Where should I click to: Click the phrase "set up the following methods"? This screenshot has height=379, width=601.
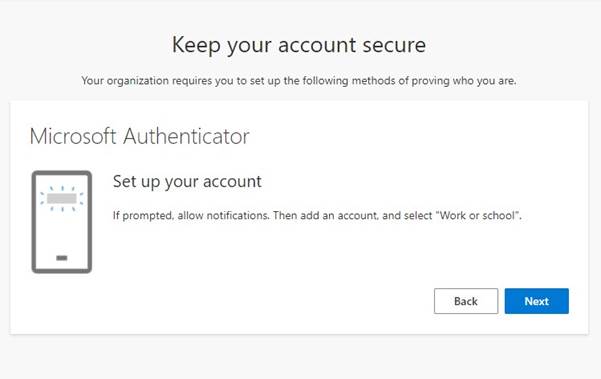(299, 81)
